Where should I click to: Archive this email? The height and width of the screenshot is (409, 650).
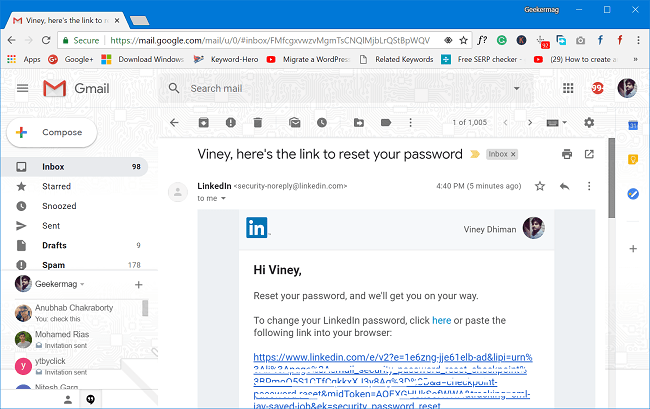[204, 123]
